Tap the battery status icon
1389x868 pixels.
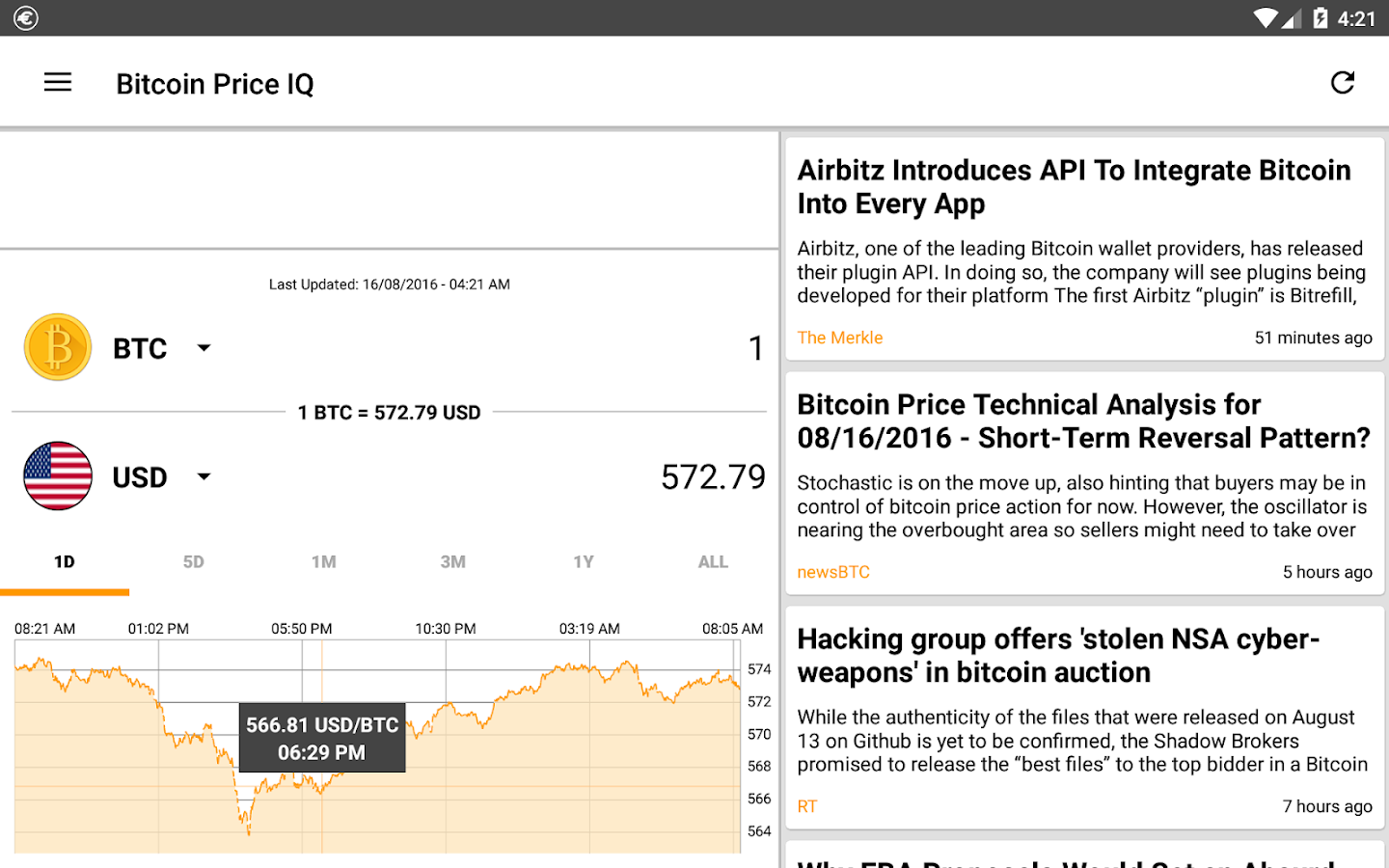pos(1321,18)
